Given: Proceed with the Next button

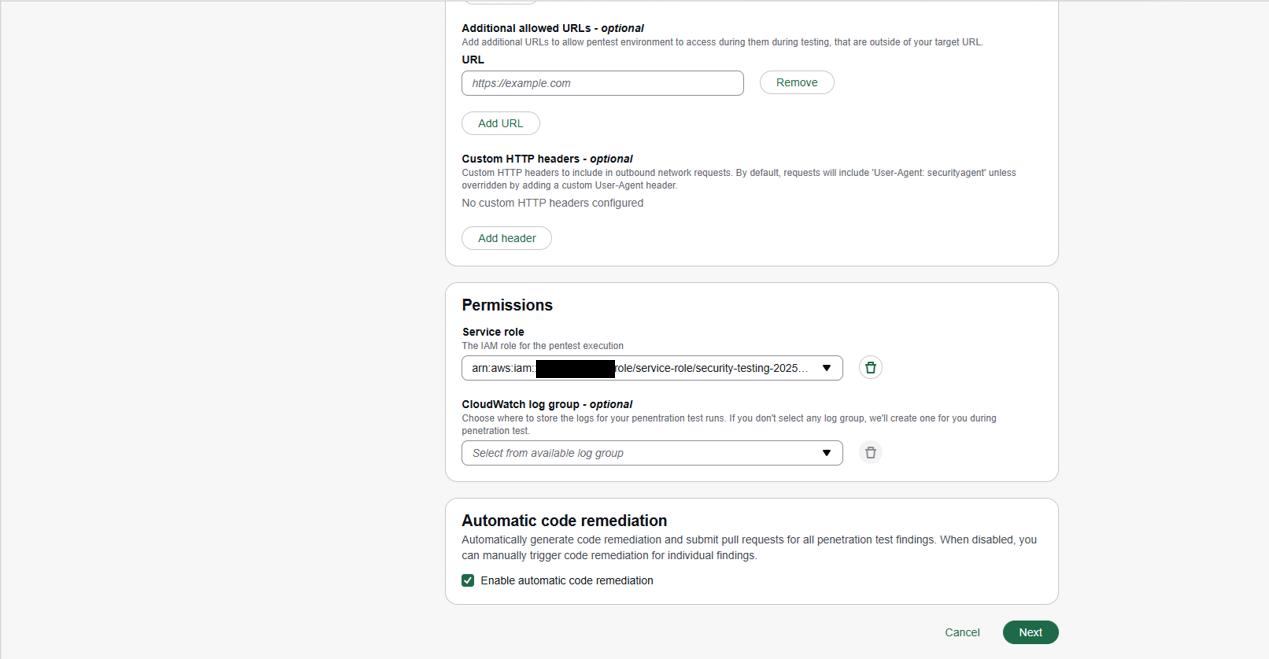Looking at the screenshot, I should click(x=1031, y=632).
